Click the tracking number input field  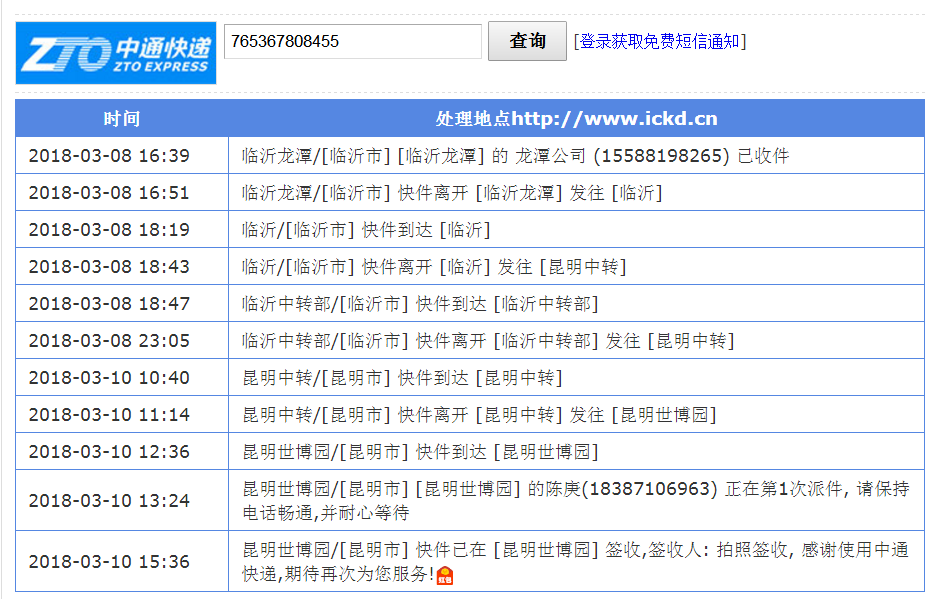[x=353, y=42]
